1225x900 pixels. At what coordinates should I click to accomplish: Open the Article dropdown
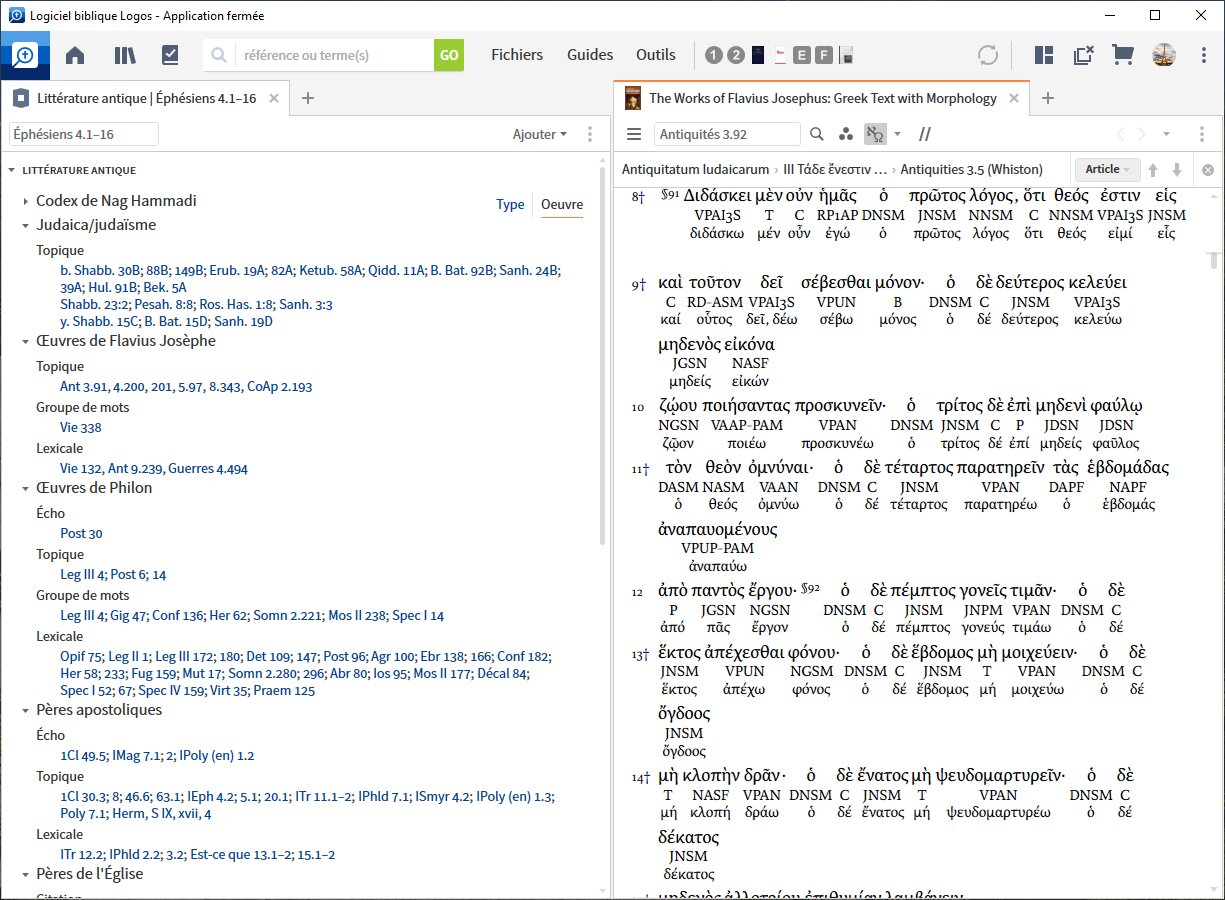point(1107,169)
